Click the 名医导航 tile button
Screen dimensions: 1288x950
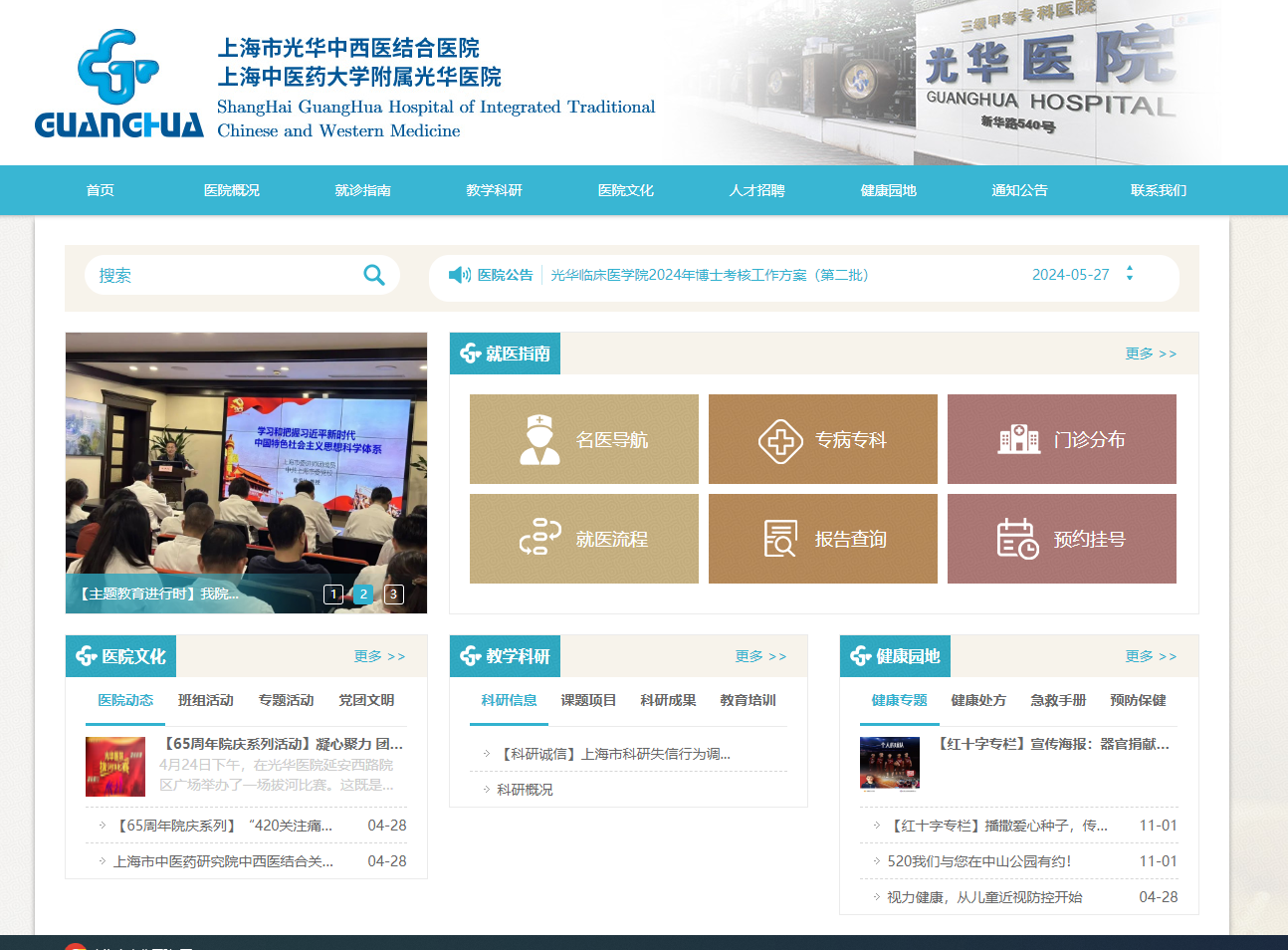(584, 439)
